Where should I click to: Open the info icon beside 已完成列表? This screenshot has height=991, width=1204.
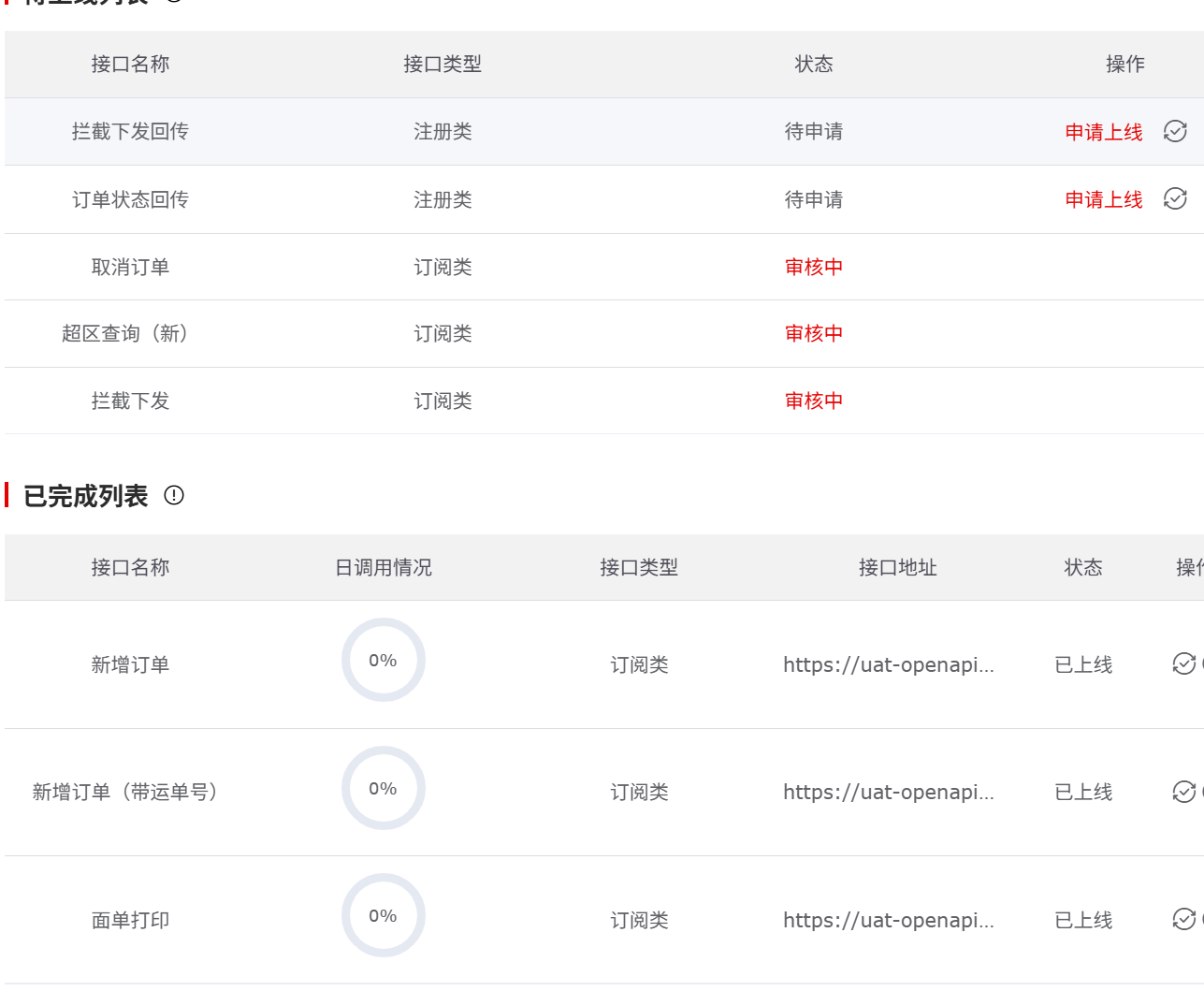coord(174,495)
